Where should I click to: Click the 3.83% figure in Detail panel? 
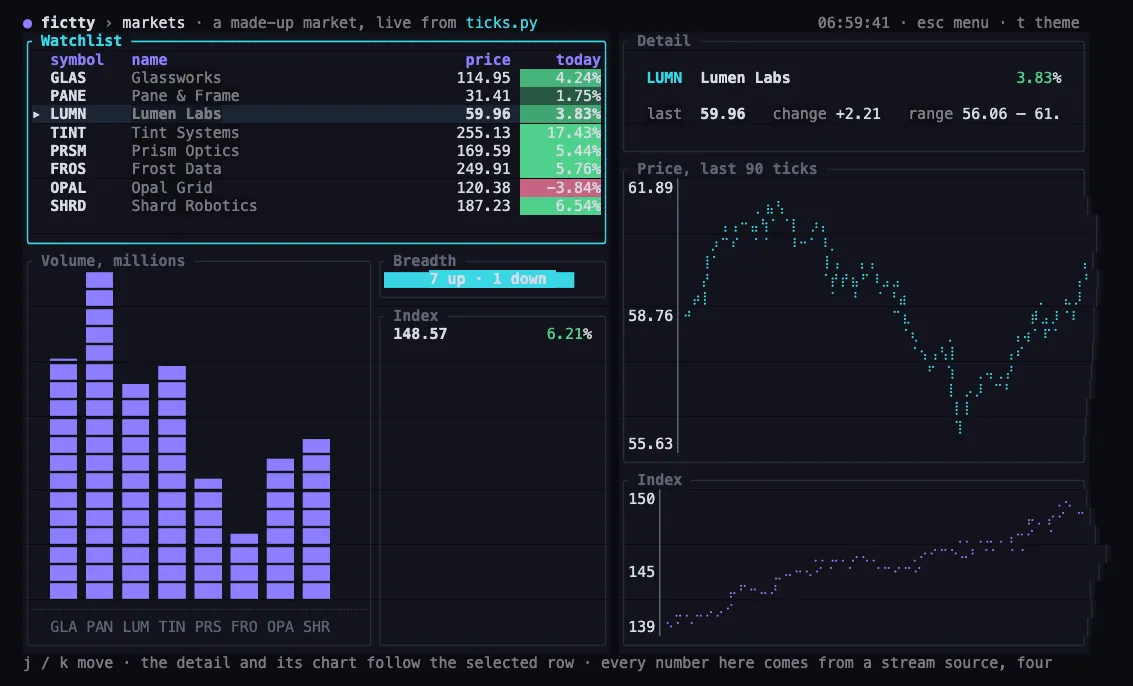(x=1038, y=77)
